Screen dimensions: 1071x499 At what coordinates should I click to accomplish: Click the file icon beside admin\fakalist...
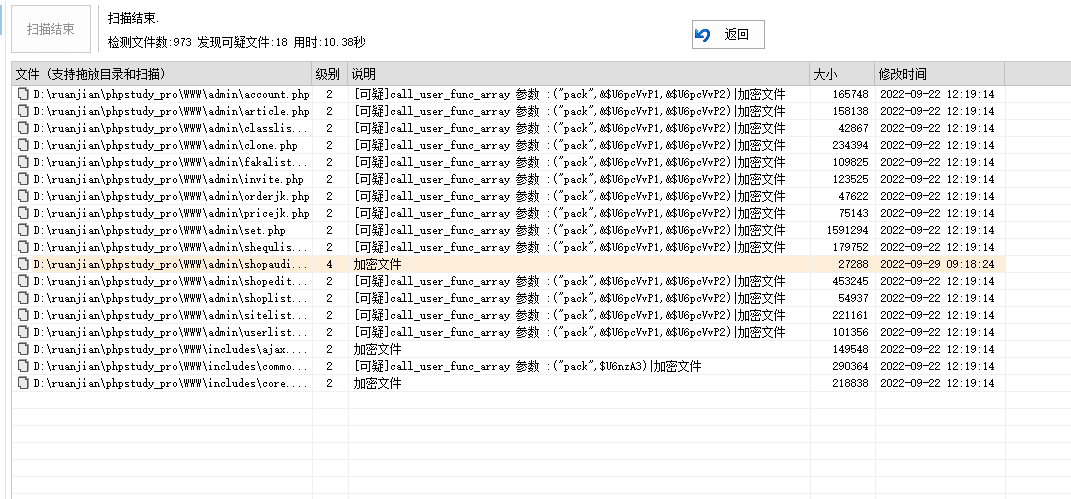(x=23, y=162)
